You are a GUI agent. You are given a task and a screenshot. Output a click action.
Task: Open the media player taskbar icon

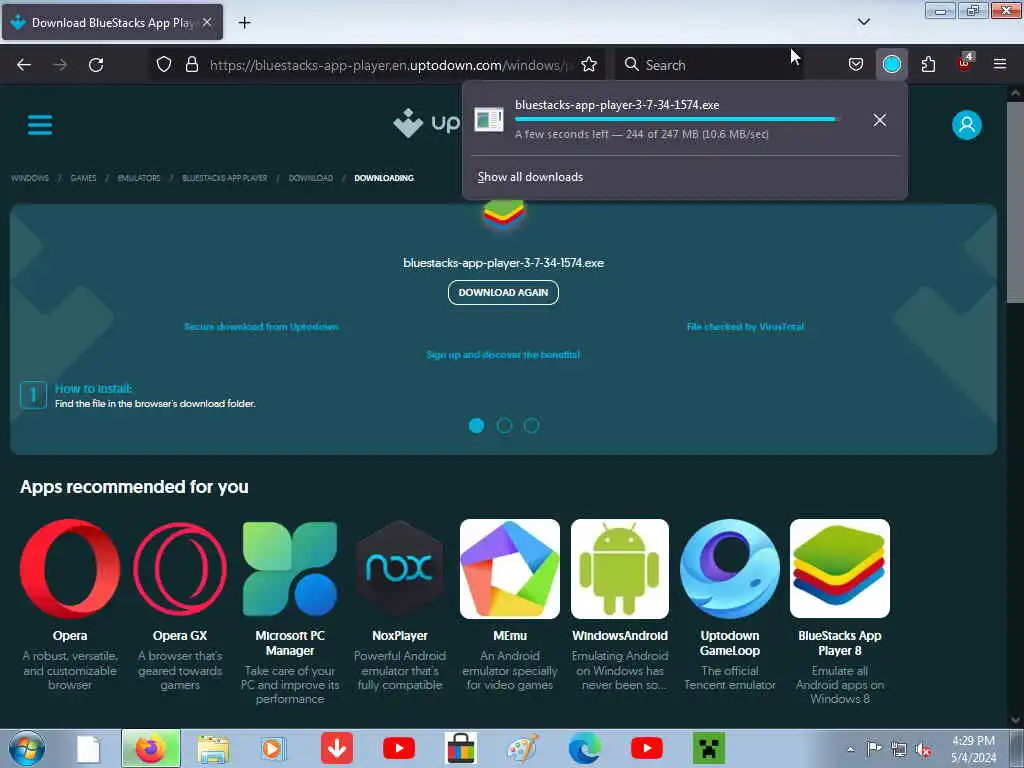point(274,749)
